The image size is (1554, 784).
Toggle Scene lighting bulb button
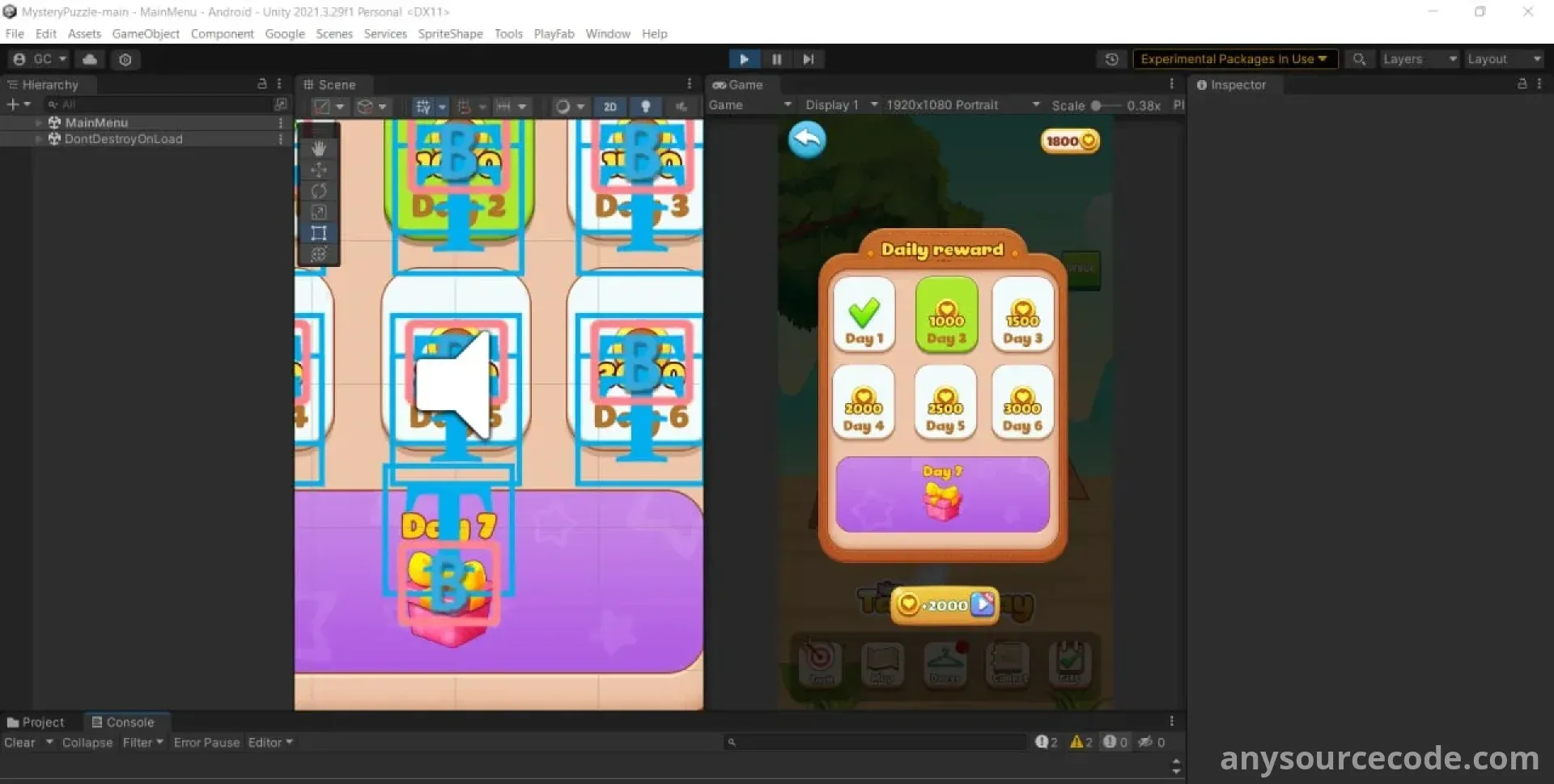coord(645,106)
